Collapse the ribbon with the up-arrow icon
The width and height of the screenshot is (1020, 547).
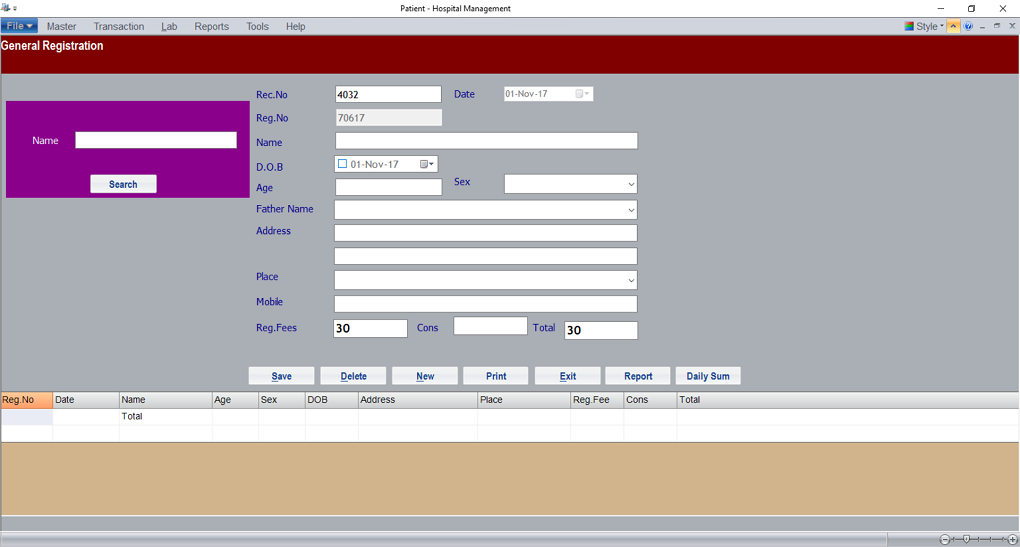pos(954,27)
